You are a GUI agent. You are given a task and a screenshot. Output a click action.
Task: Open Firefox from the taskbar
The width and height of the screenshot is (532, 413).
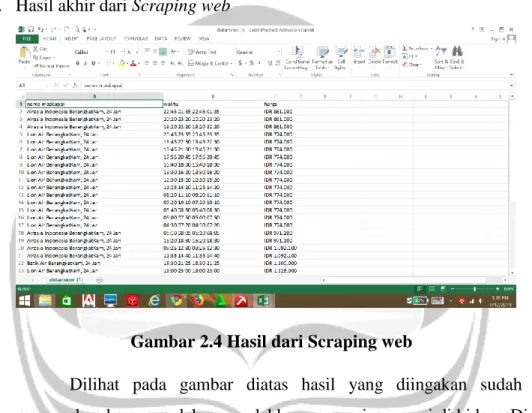198,300
